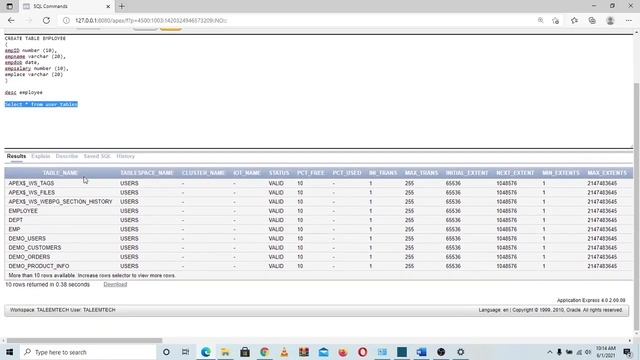Switch to the Explain tab
The height and width of the screenshot is (360, 640).
pos(40,156)
